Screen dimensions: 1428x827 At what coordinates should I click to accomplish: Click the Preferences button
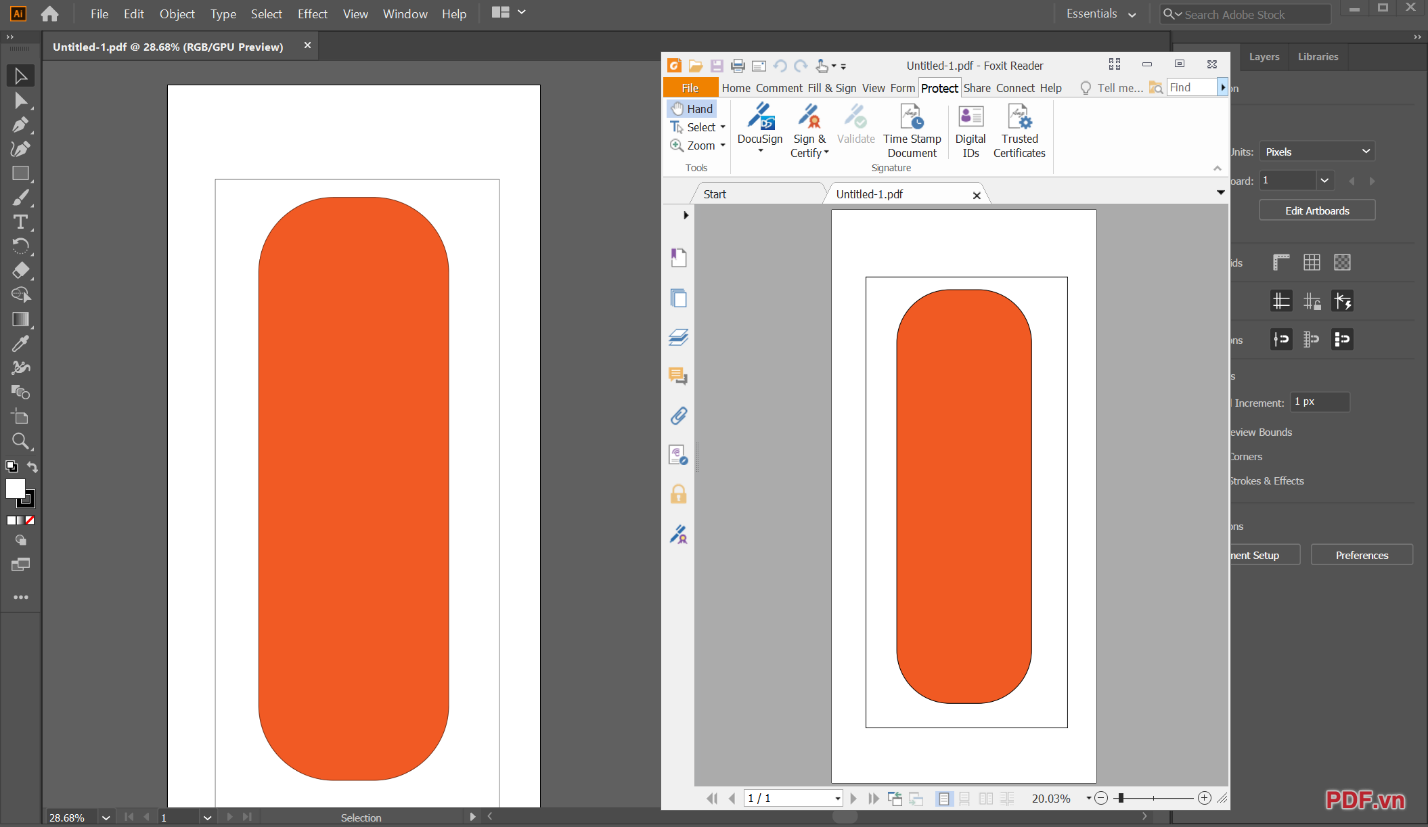(x=1361, y=555)
